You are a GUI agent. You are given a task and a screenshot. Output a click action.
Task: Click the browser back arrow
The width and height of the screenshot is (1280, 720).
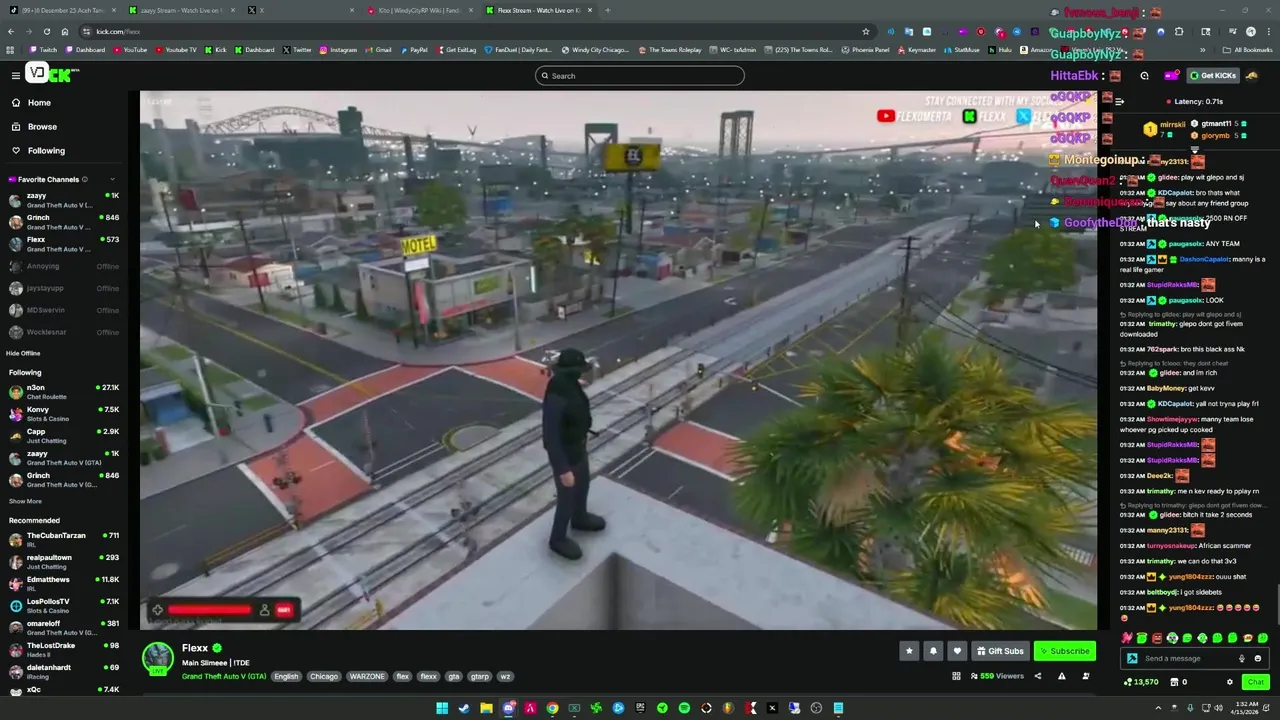(x=11, y=31)
